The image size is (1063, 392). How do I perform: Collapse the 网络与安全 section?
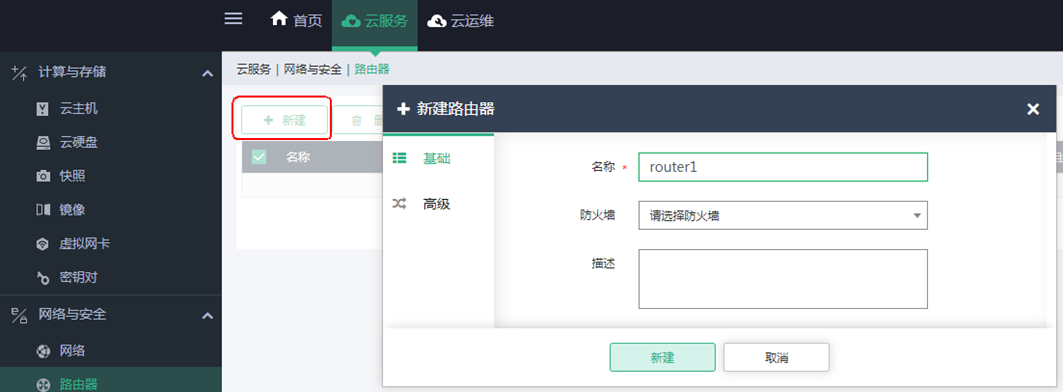(207, 316)
